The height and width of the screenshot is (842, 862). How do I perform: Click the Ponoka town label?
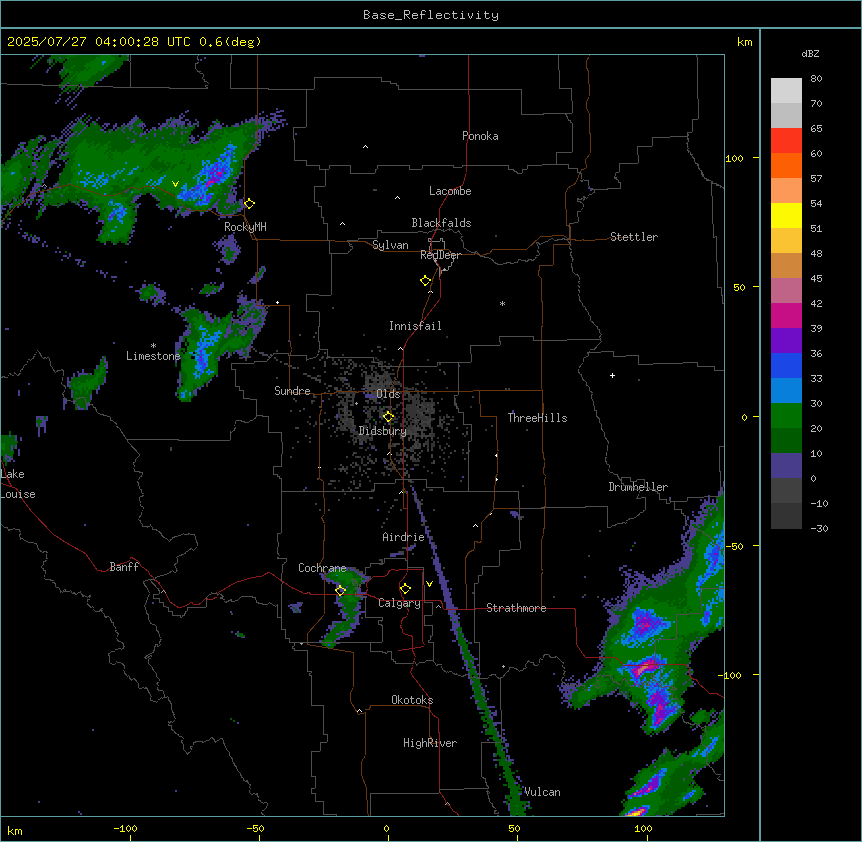[480, 136]
